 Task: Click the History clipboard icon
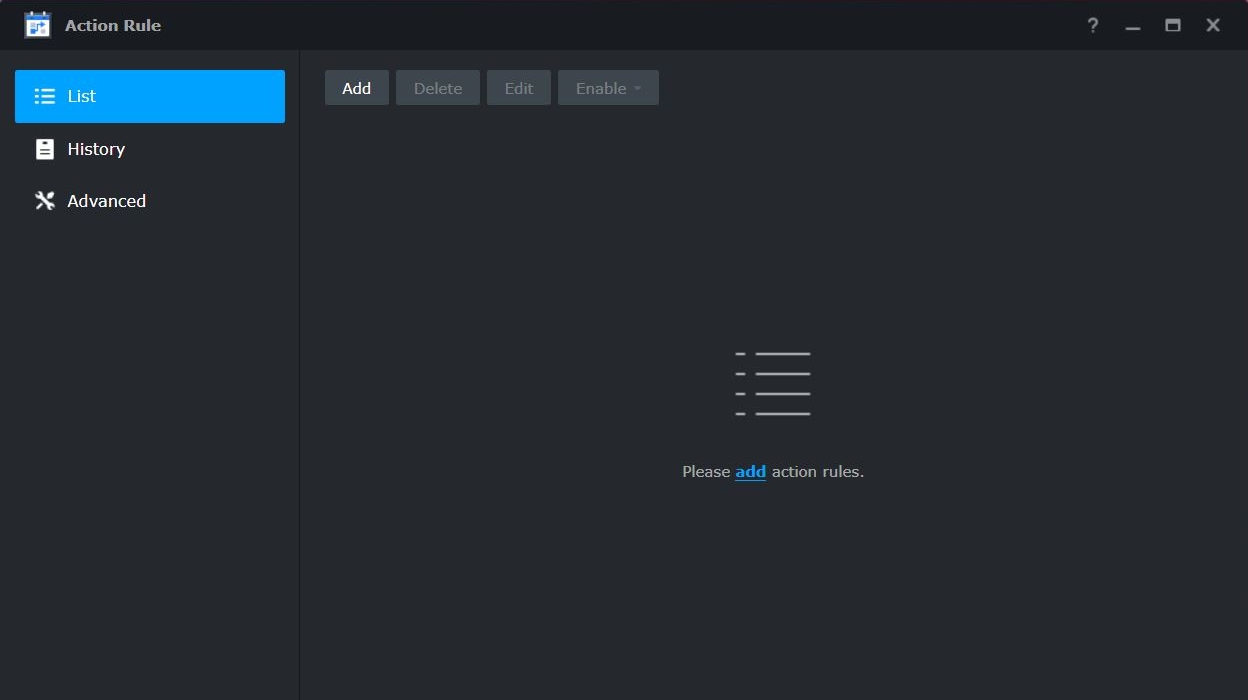click(x=45, y=149)
